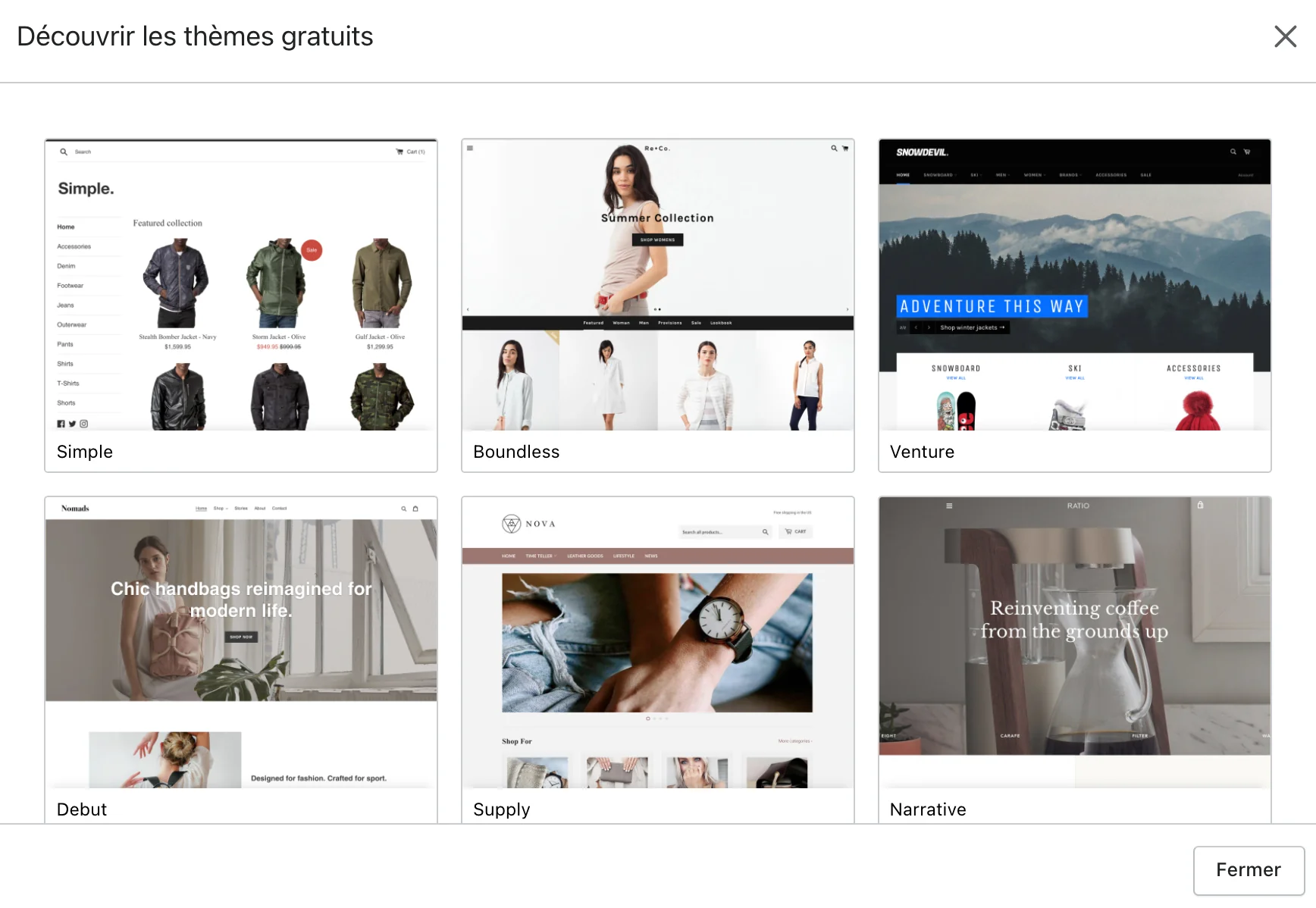Click the "Boundless" theme name label

coord(516,452)
